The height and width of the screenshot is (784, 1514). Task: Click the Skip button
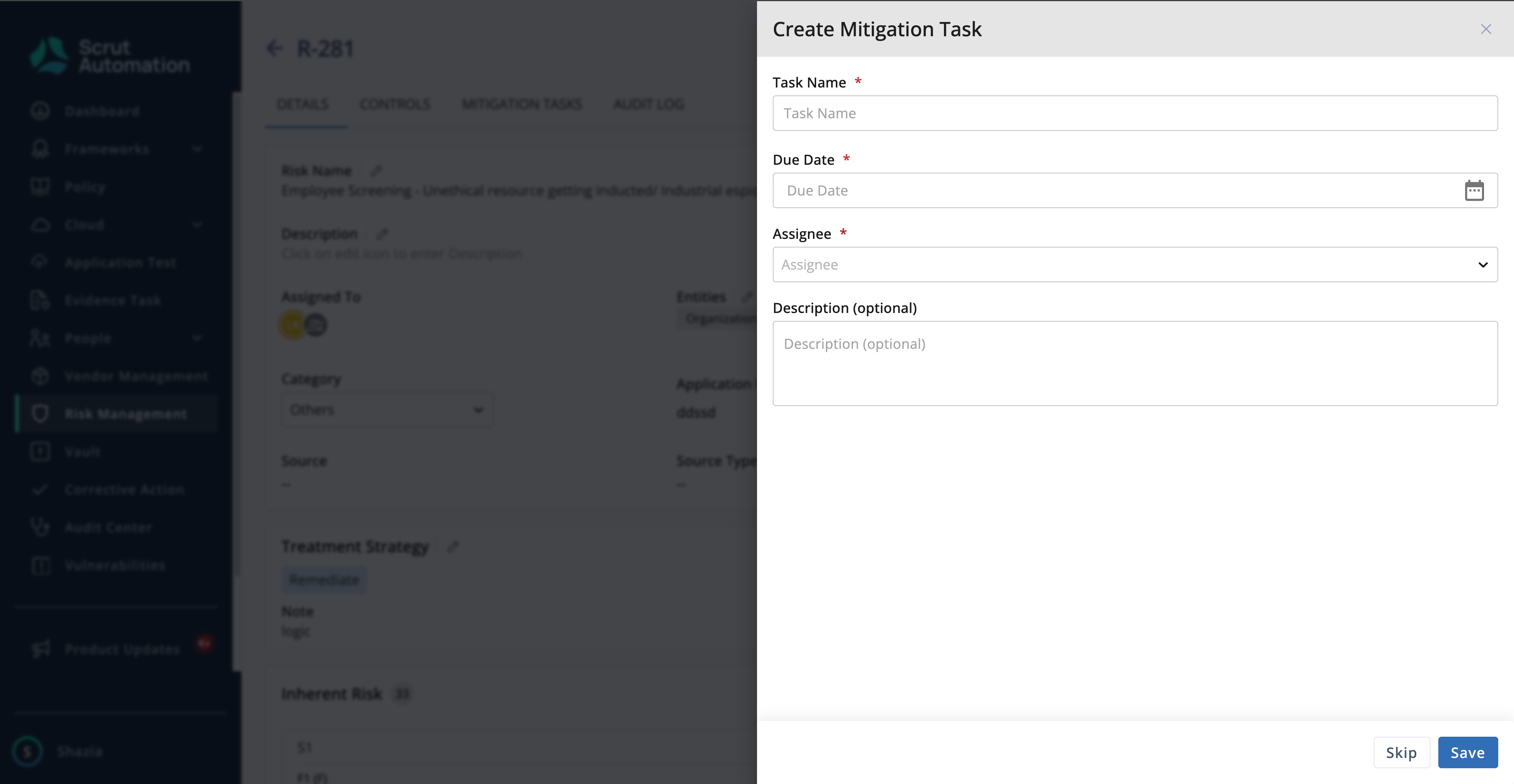click(1401, 752)
